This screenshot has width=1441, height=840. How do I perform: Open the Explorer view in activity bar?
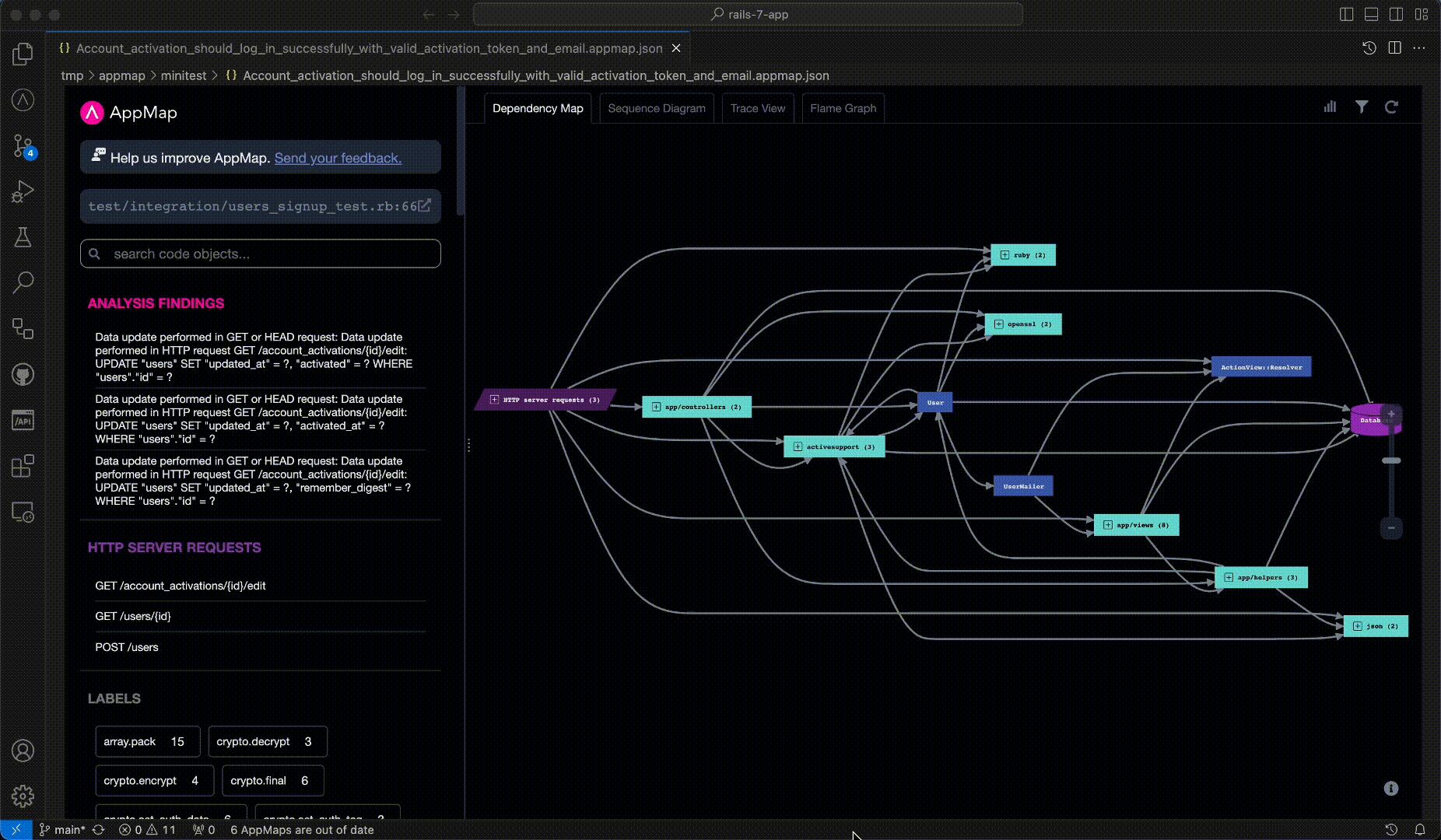point(23,54)
